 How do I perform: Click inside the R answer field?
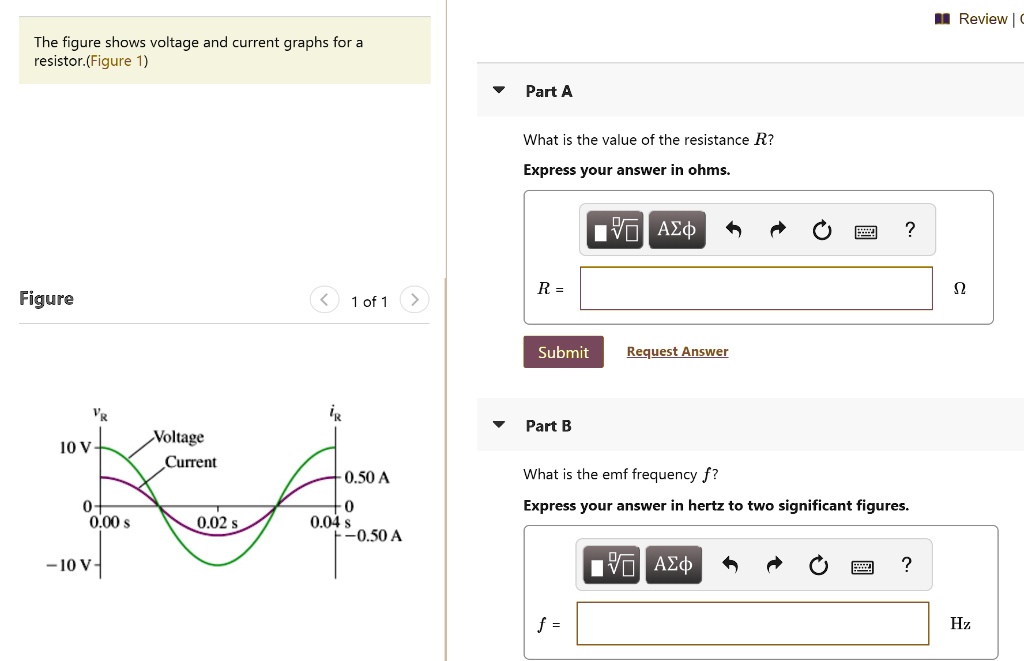[x=755, y=288]
